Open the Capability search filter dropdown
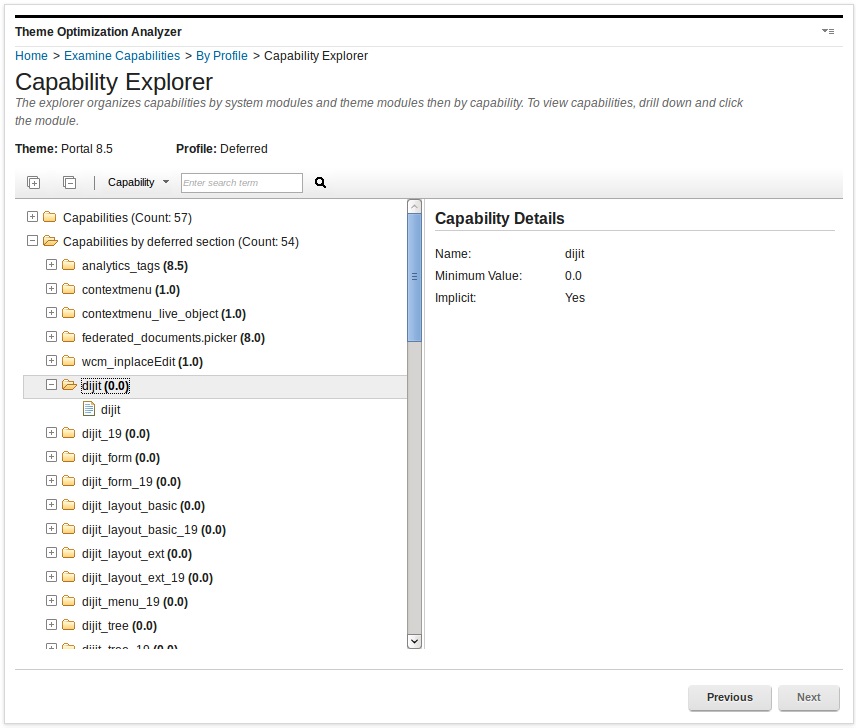The height and width of the screenshot is (728, 856). pos(138,182)
